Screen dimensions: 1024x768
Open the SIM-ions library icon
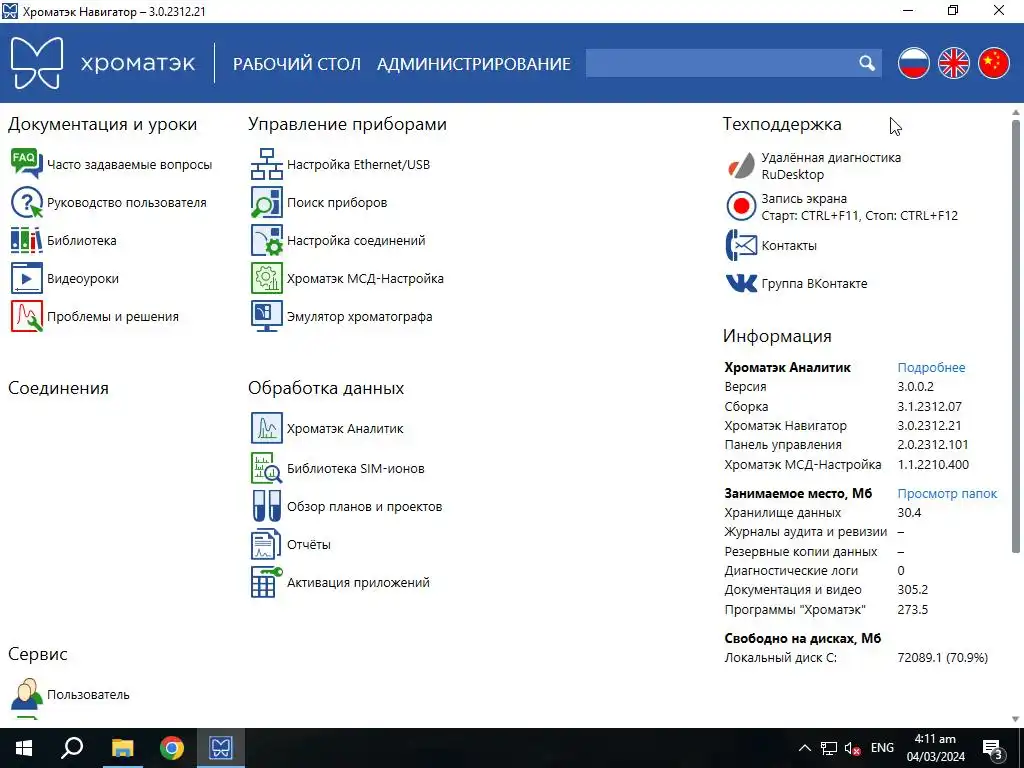[266, 468]
